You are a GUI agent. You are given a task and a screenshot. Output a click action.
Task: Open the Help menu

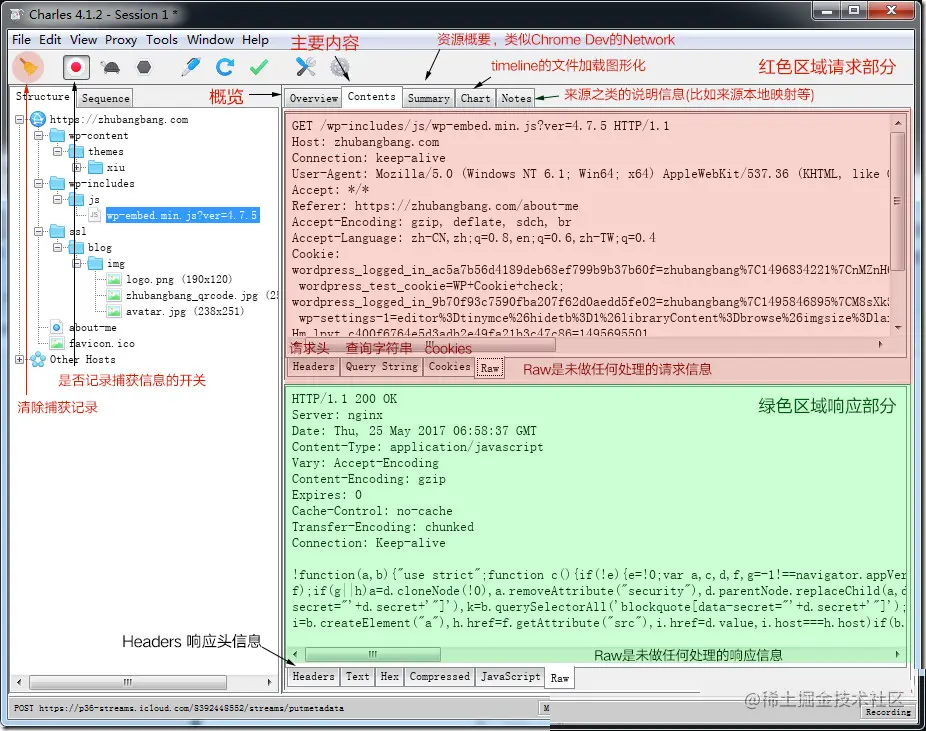[255, 40]
